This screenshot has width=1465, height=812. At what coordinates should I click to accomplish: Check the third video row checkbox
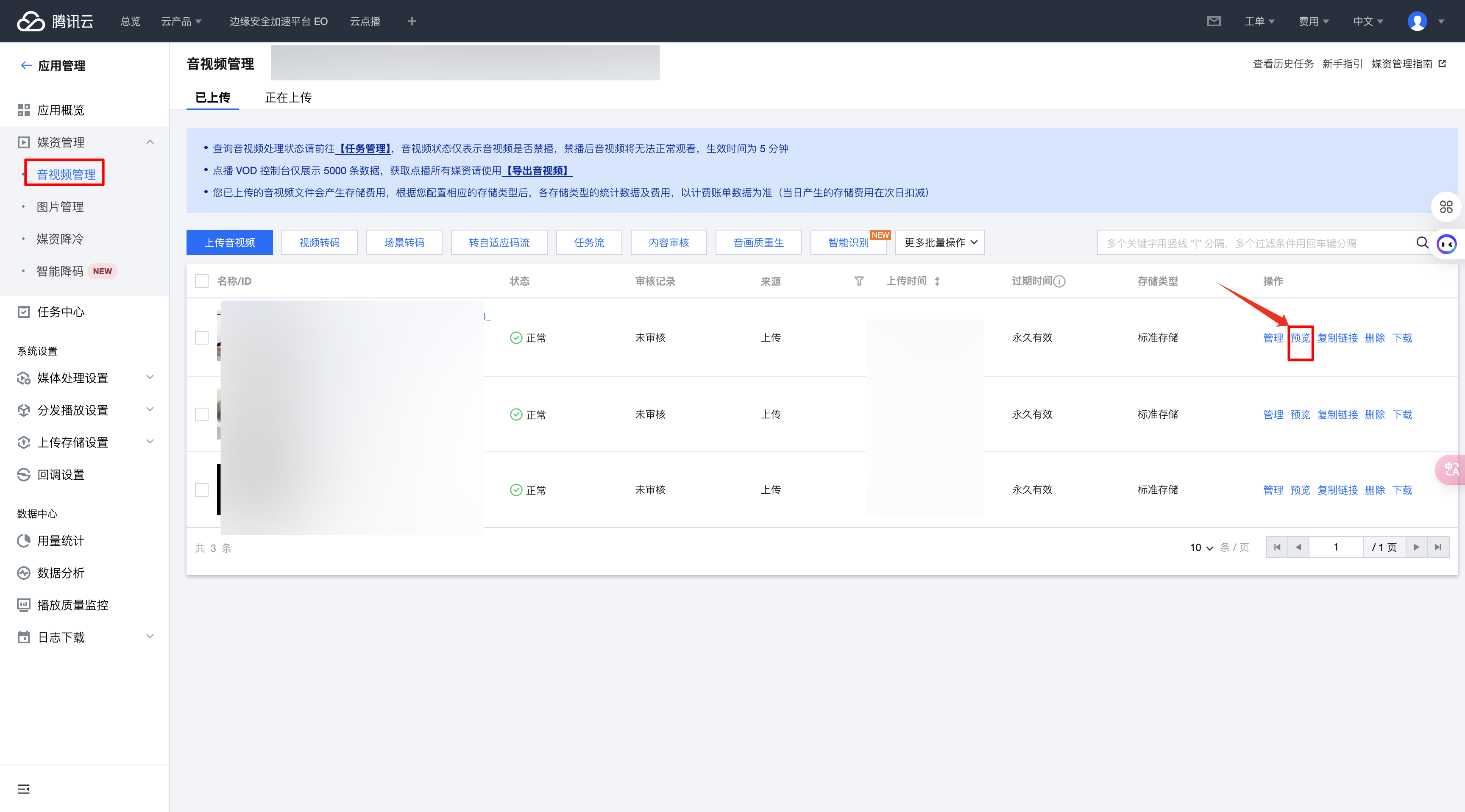click(x=202, y=489)
